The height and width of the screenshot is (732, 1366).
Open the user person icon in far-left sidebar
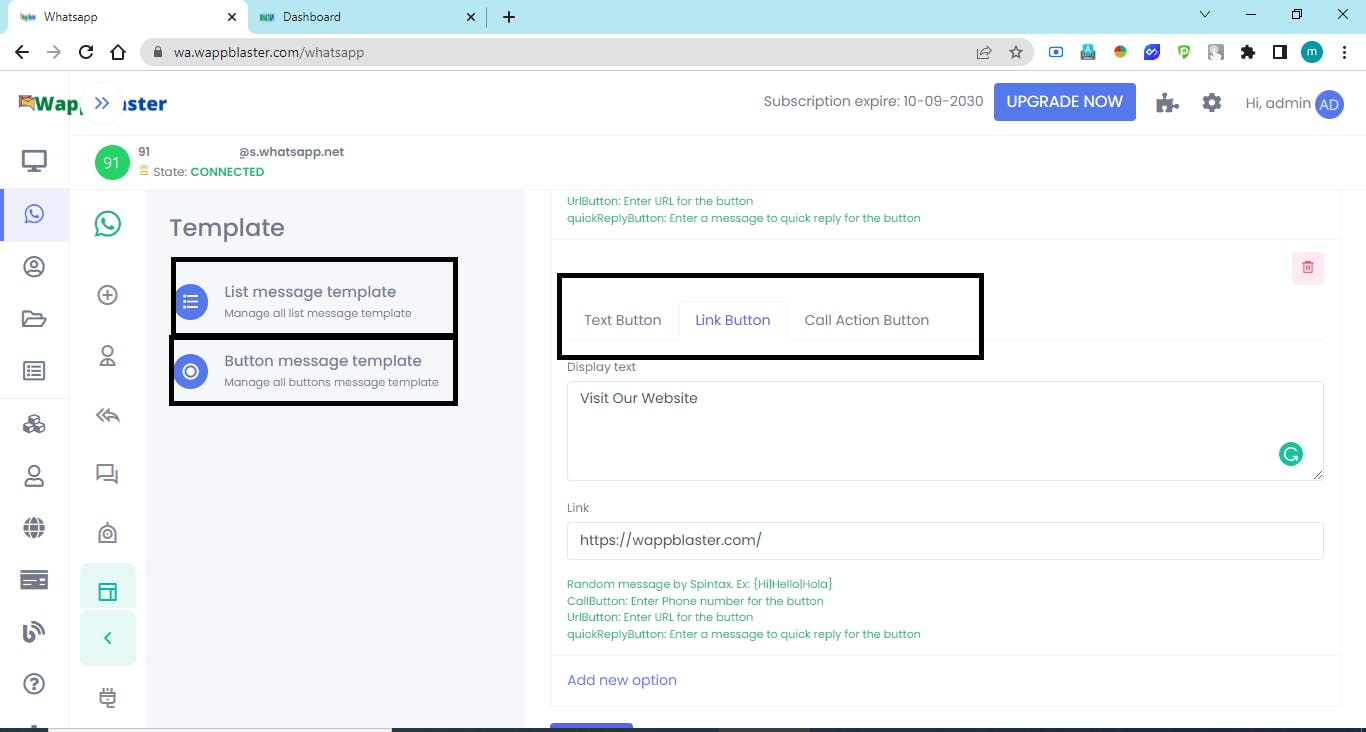click(34, 476)
